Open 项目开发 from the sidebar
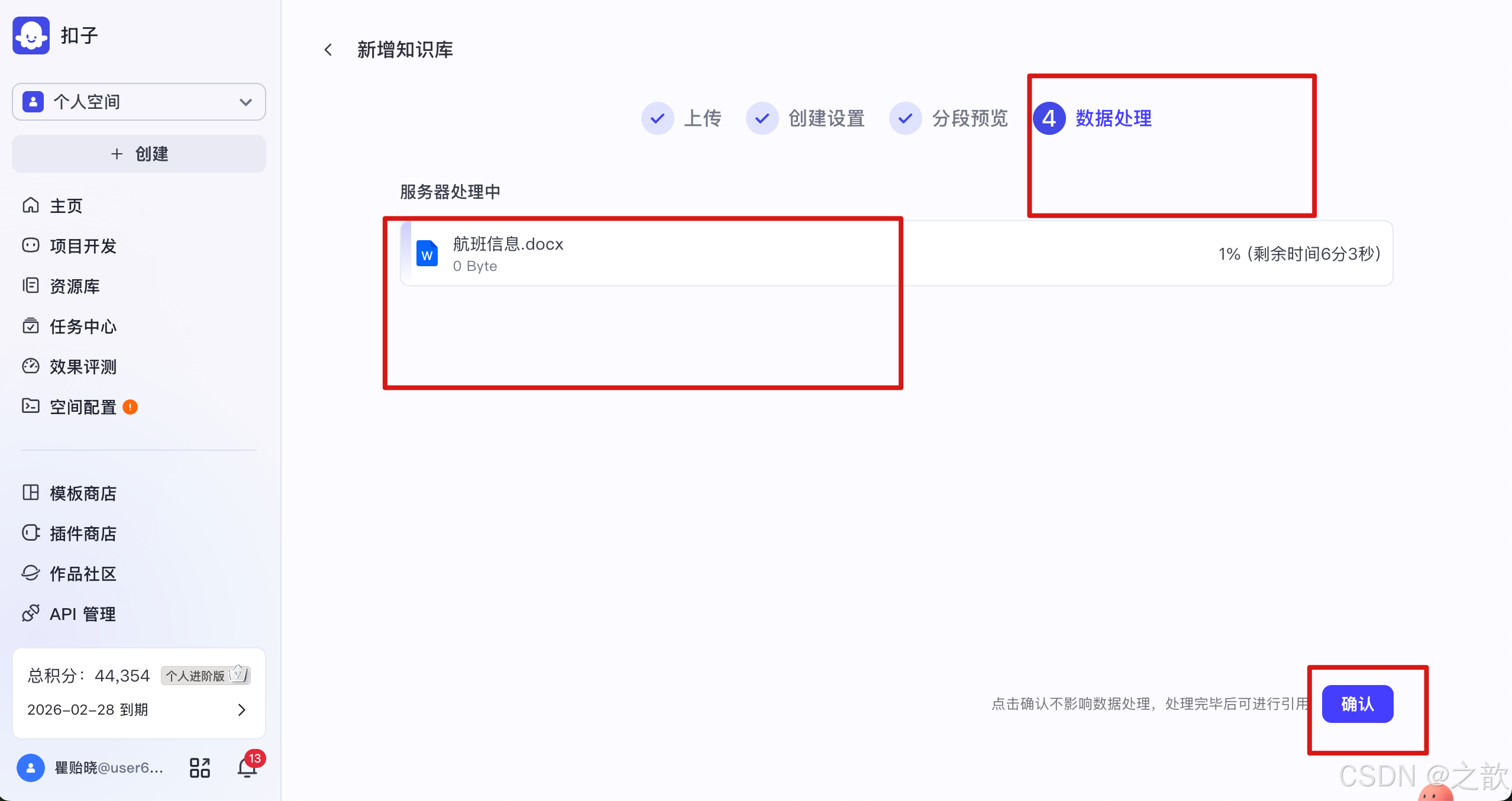 [82, 246]
